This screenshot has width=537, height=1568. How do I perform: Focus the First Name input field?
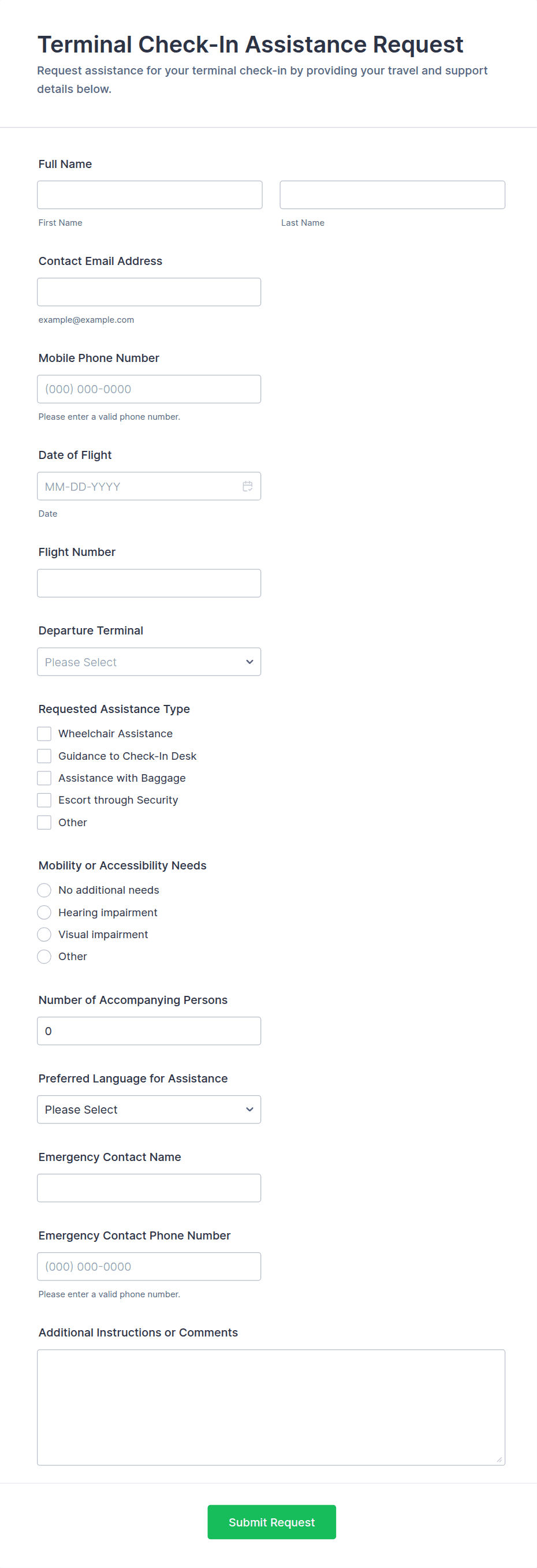(149, 195)
